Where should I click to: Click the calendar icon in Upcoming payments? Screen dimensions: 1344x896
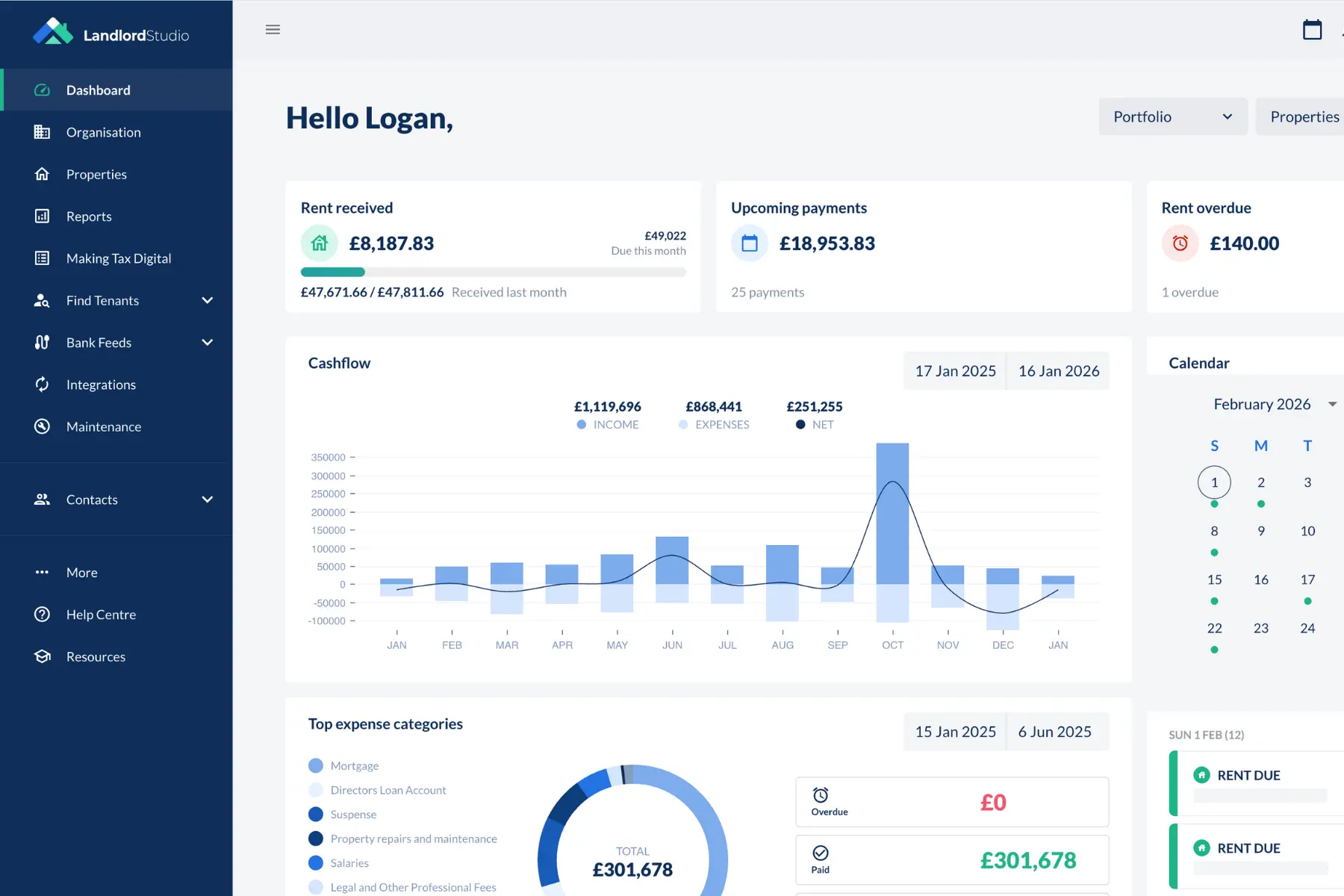coord(750,243)
